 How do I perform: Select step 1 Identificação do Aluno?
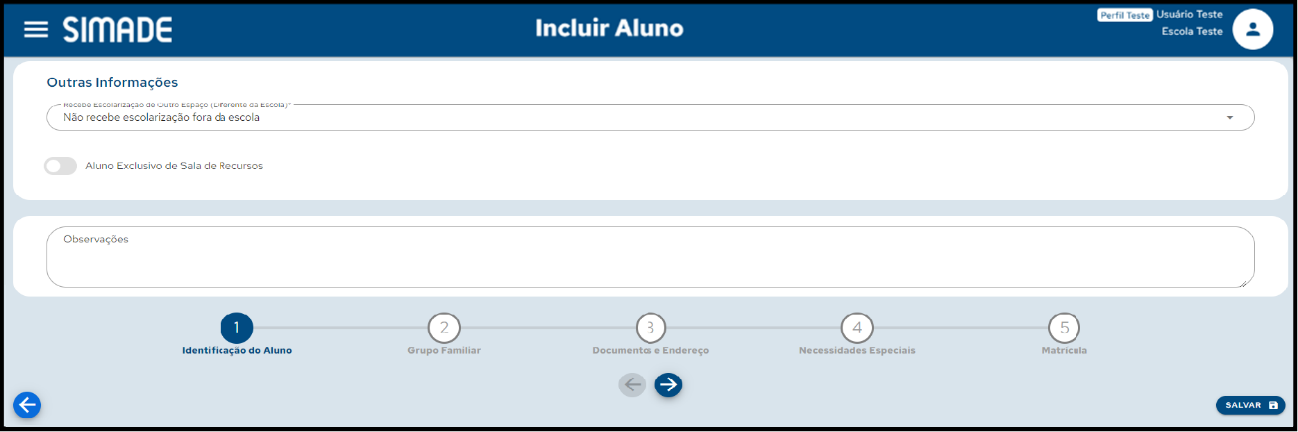tap(237, 328)
